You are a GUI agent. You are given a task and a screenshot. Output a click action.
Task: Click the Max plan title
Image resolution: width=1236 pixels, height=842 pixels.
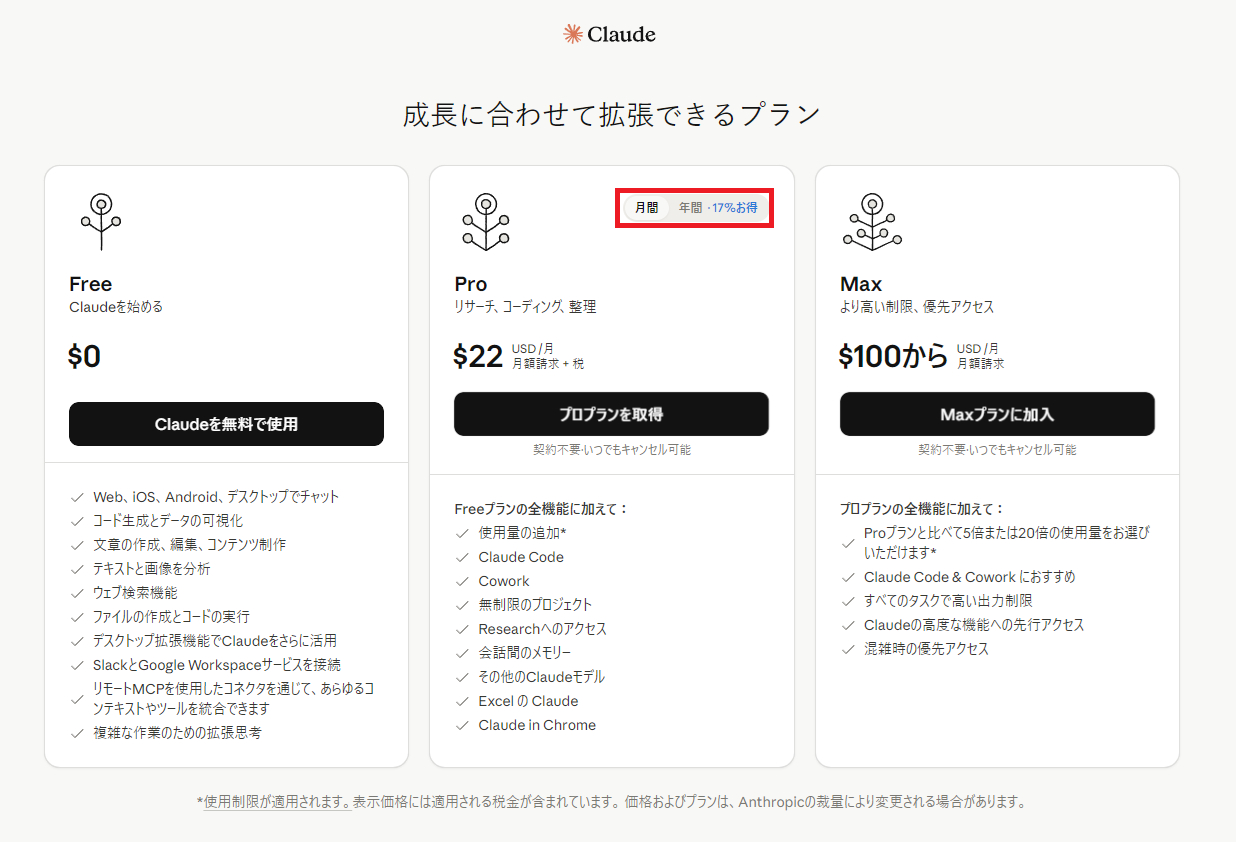point(861,284)
